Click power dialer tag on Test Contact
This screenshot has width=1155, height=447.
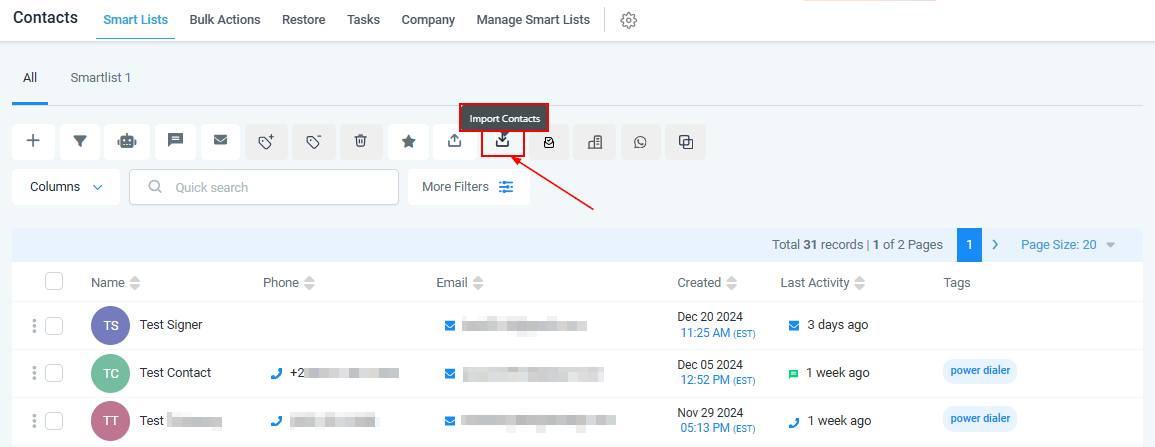pyautogui.click(x=980, y=371)
